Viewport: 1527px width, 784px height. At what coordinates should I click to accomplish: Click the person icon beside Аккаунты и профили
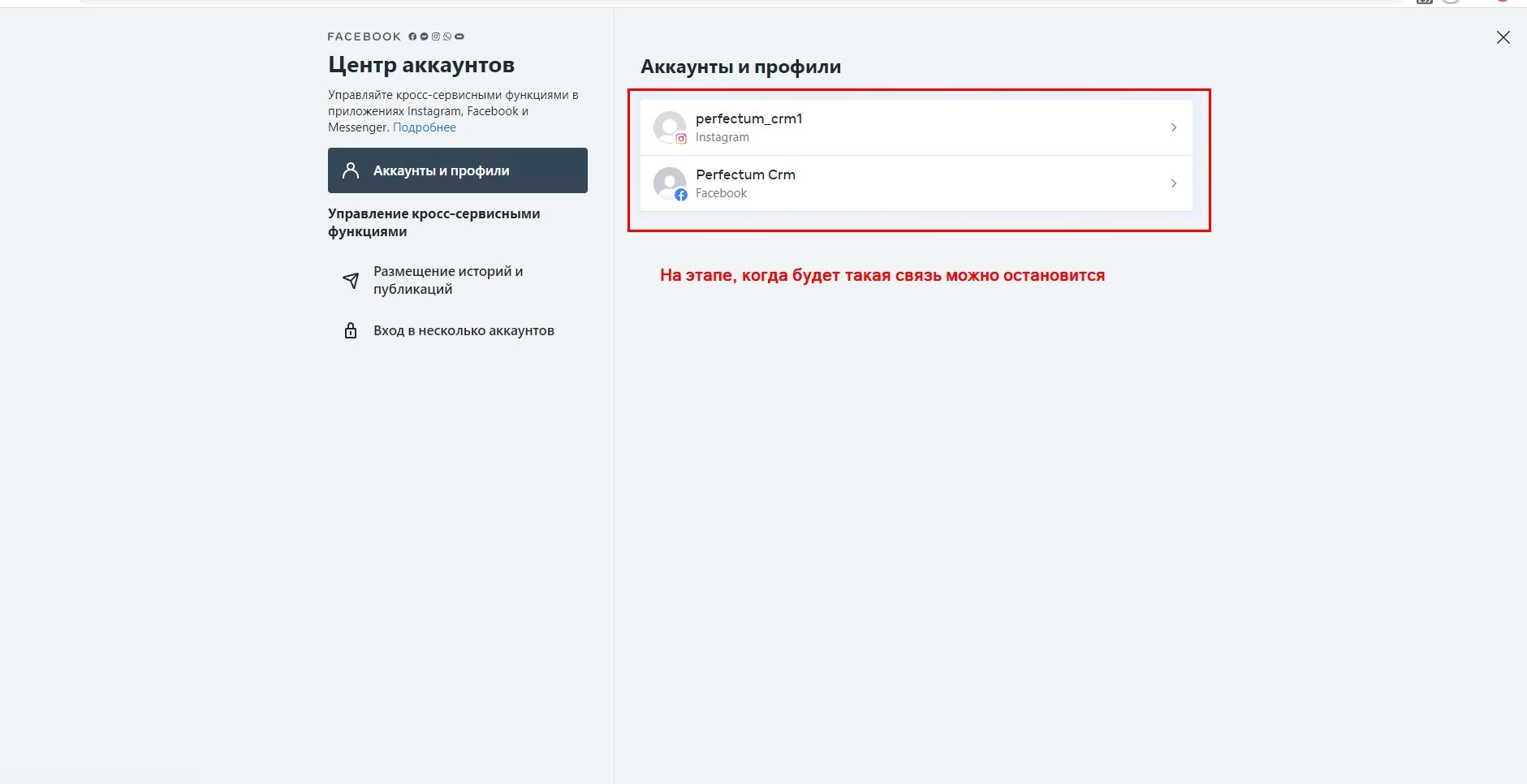point(351,170)
